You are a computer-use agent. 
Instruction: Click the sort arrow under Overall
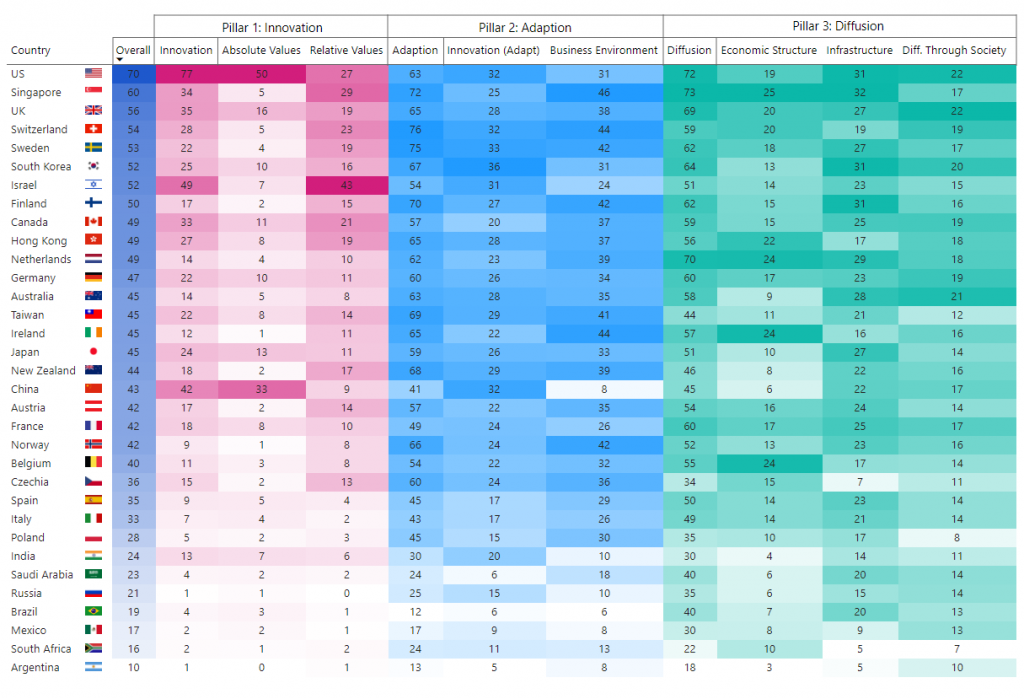(x=119, y=60)
